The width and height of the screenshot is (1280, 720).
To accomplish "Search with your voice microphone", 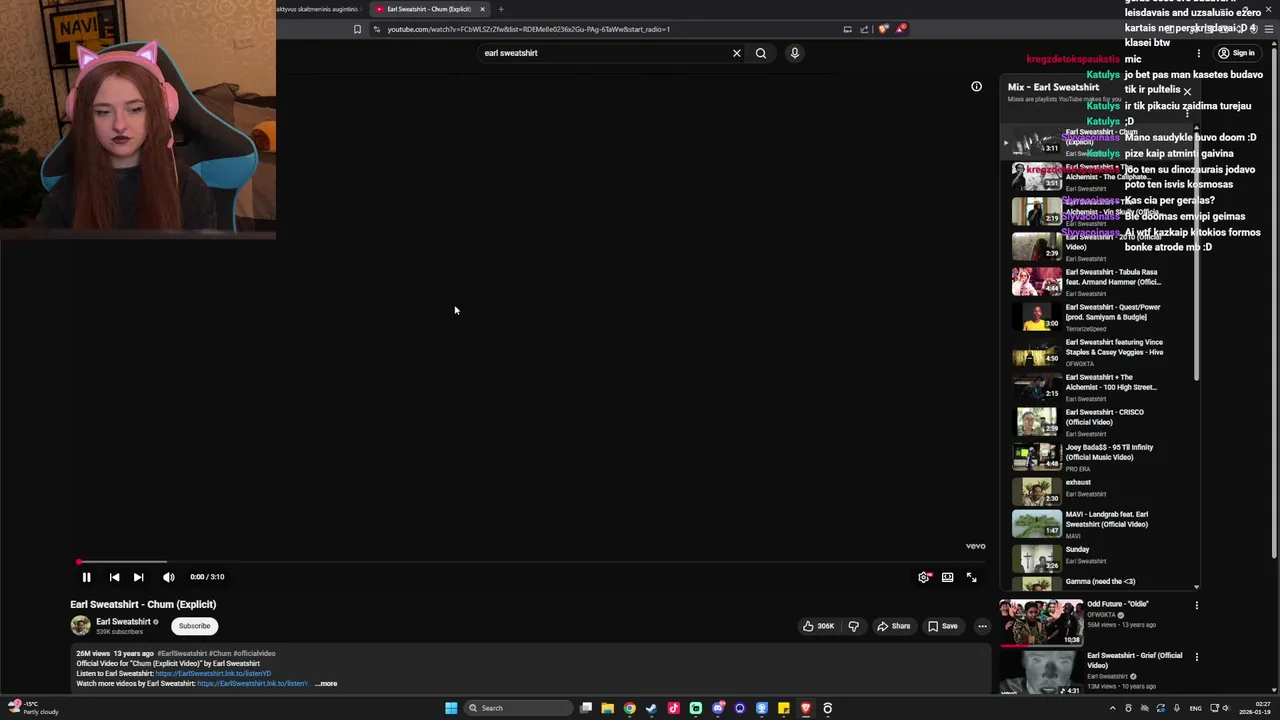I will [795, 53].
